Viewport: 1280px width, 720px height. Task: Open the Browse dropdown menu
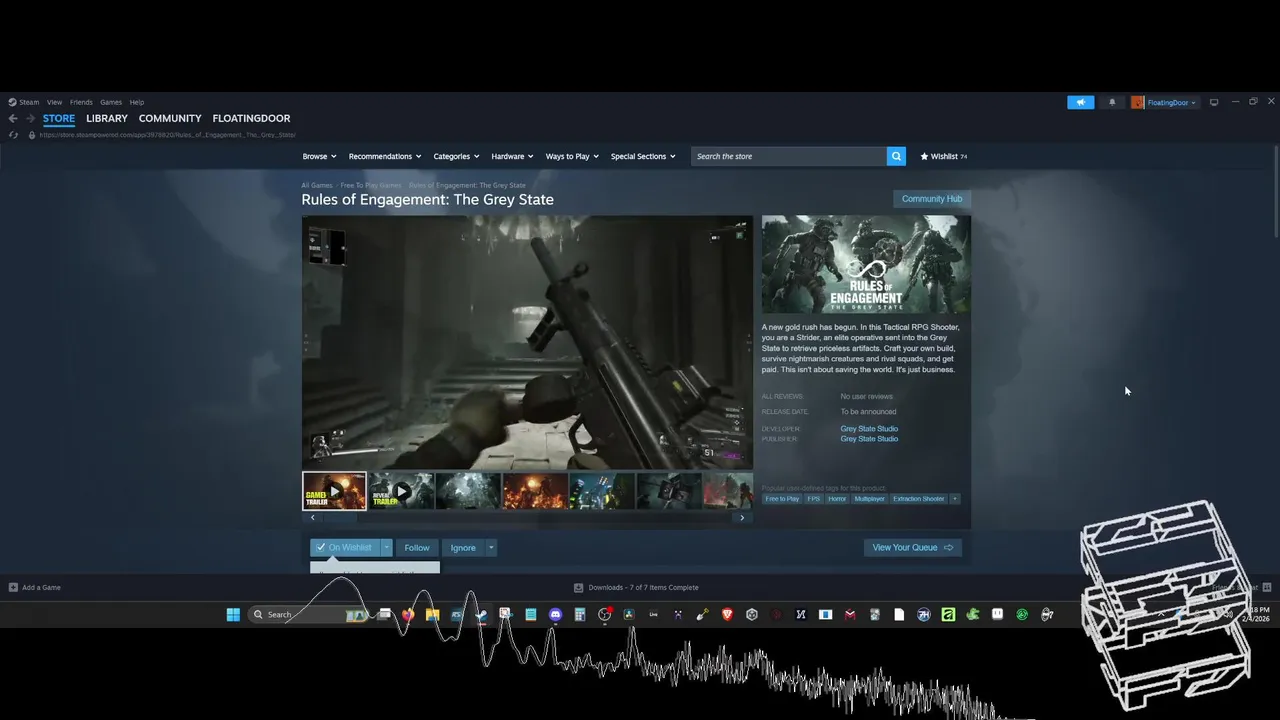click(319, 156)
